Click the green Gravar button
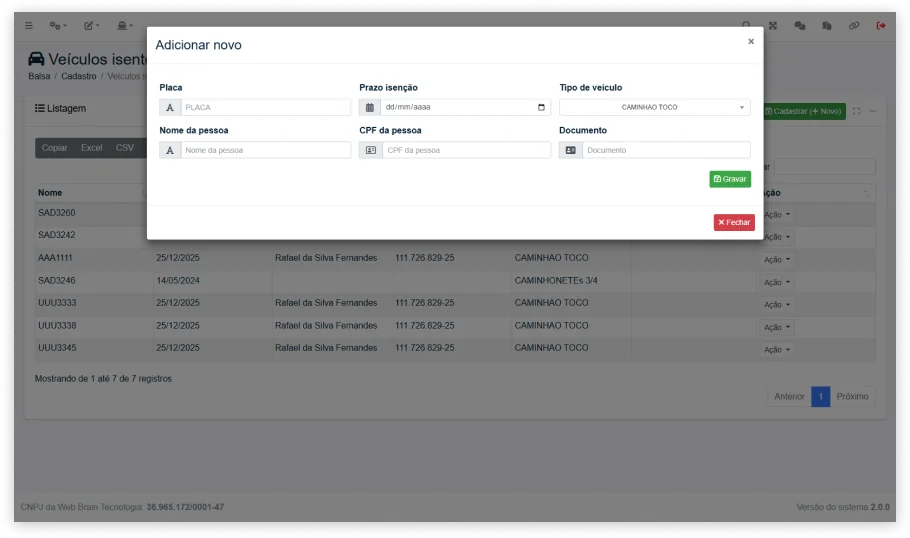The width and height of the screenshot is (910, 538). [x=730, y=179]
